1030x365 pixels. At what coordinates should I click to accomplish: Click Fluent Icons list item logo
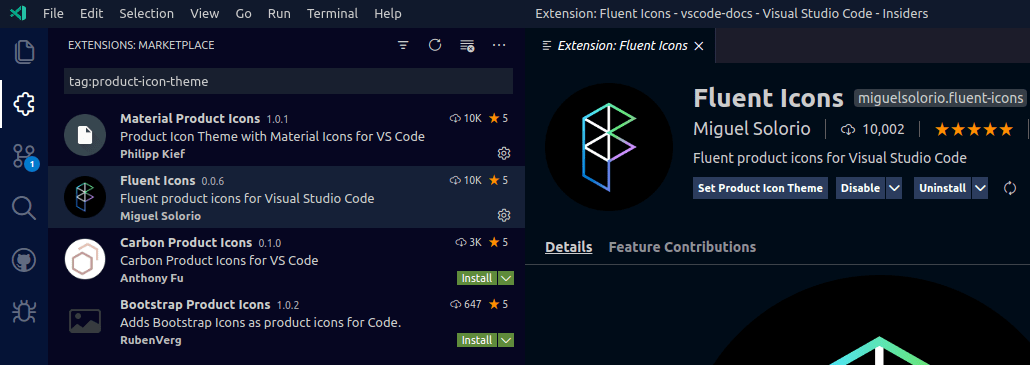(85, 197)
